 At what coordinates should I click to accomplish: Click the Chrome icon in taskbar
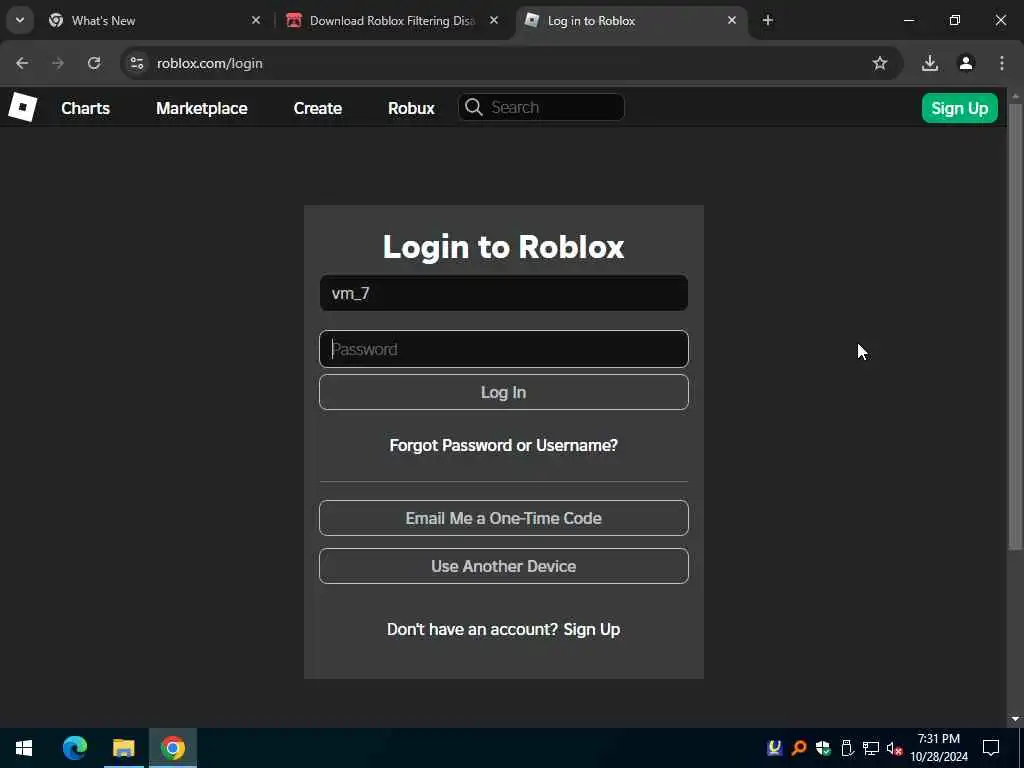[x=173, y=748]
